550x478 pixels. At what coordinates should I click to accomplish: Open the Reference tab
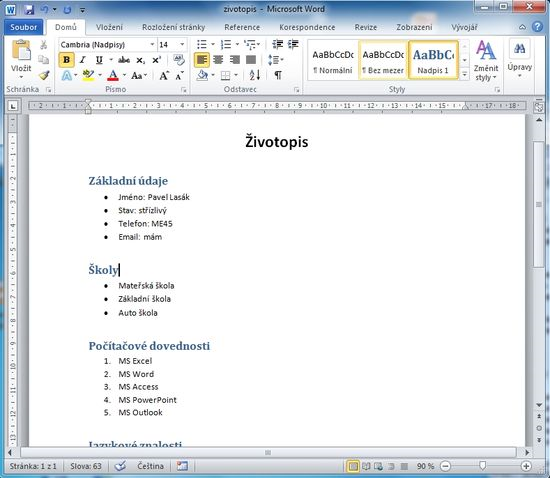click(242, 27)
